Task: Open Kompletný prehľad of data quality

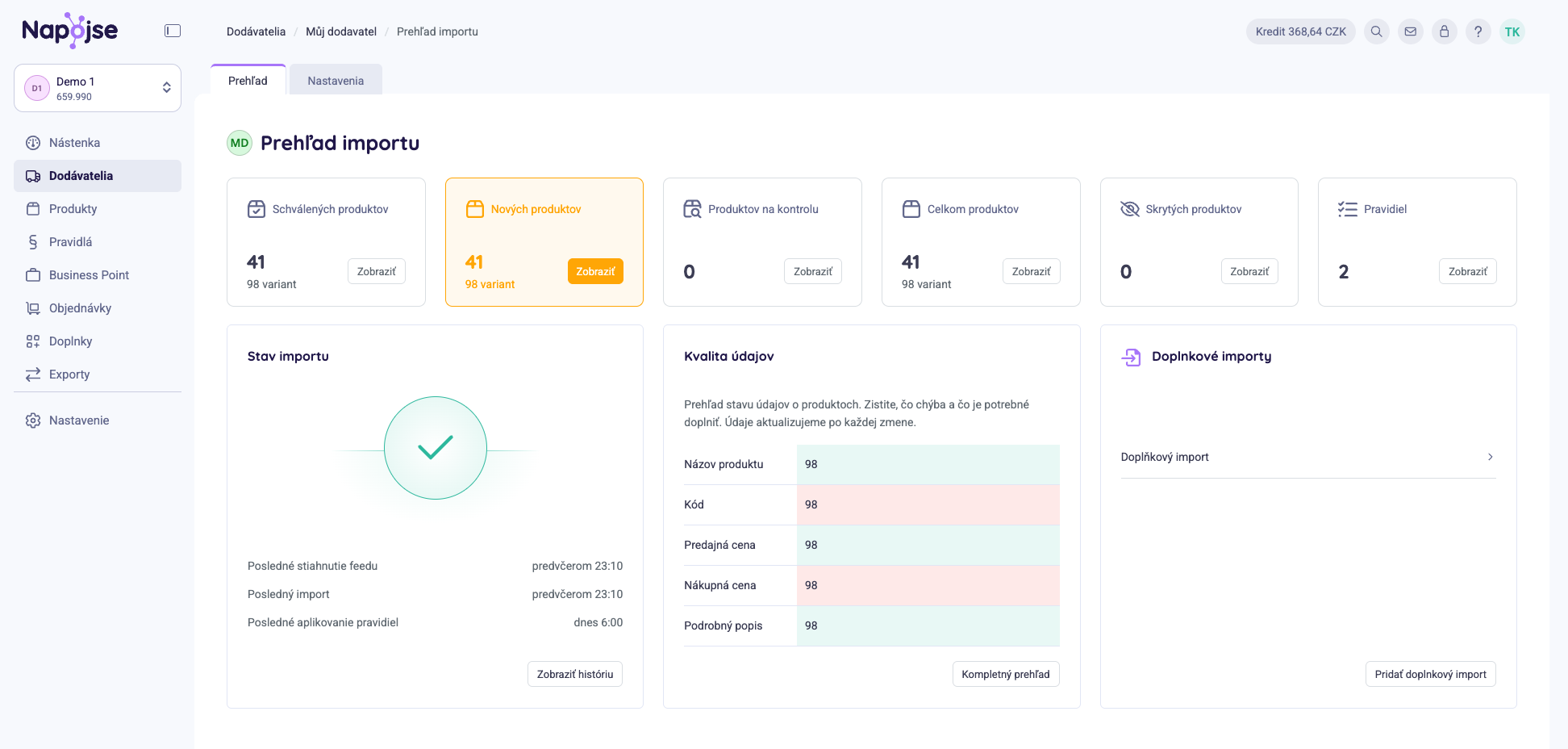Action: (1005, 674)
